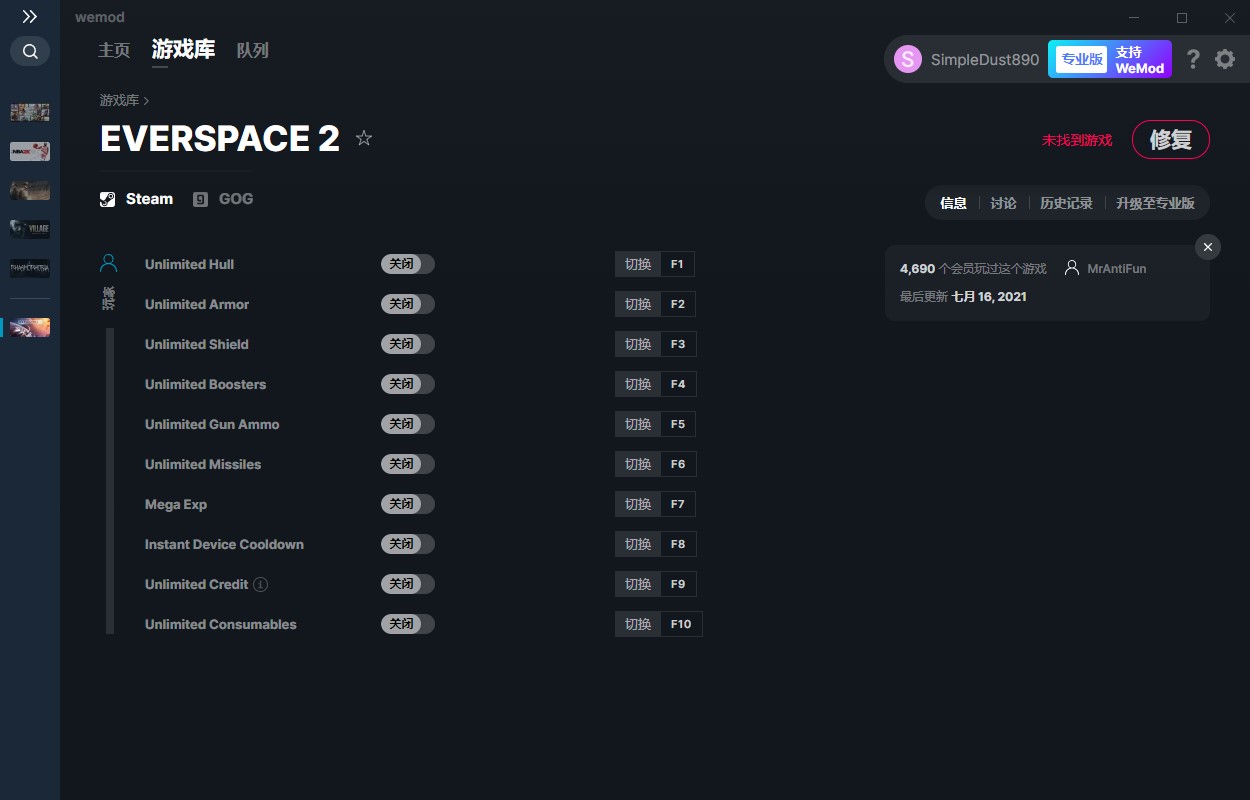Switch to the 历史记录 tab
Screen dimensions: 1250x800
click(x=1066, y=203)
